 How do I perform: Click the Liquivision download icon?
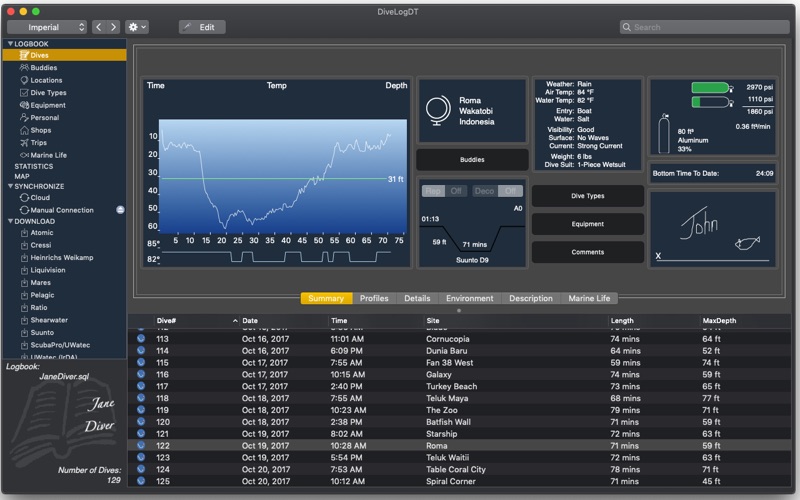point(24,270)
